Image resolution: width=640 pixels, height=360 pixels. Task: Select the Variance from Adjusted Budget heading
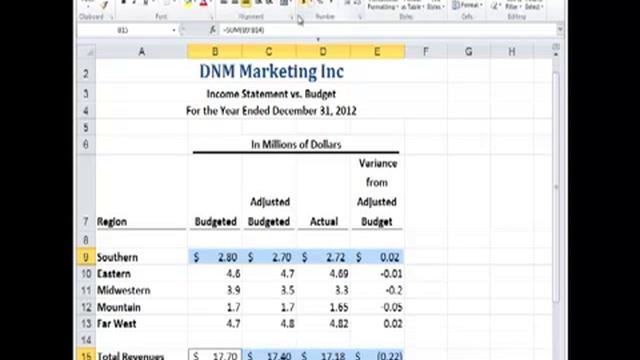tap(377, 192)
